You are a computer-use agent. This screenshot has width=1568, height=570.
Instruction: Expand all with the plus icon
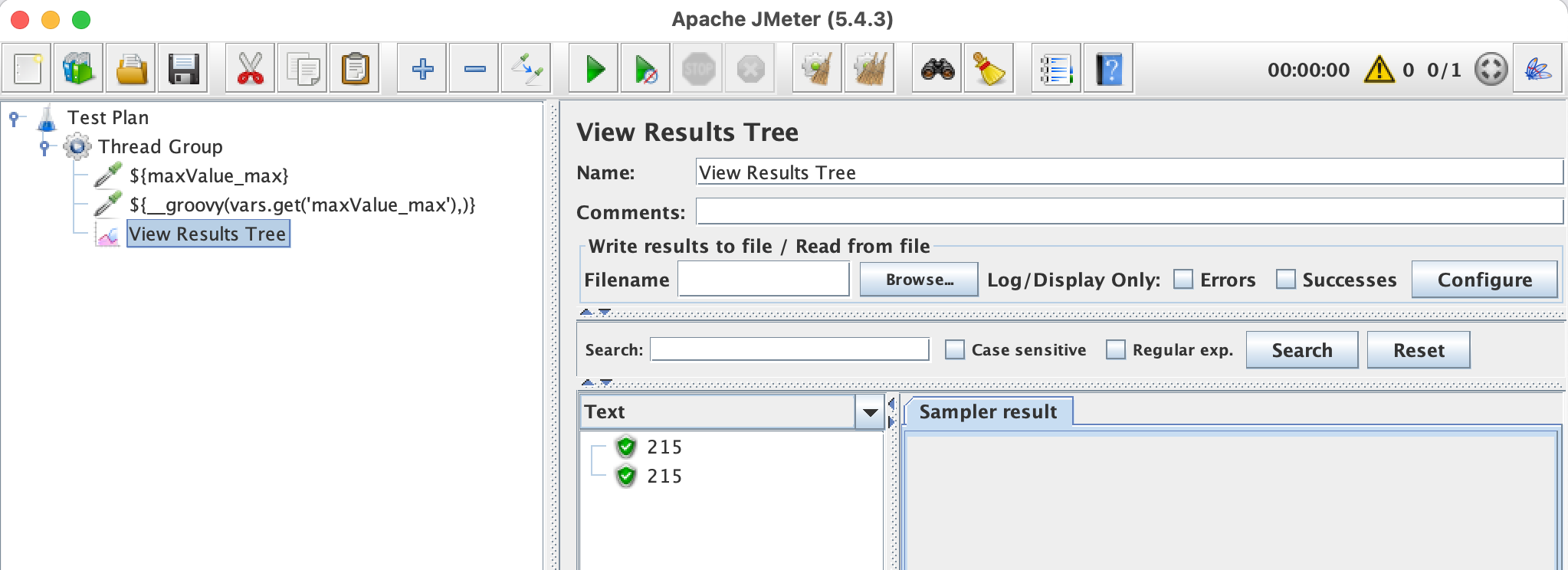click(422, 69)
